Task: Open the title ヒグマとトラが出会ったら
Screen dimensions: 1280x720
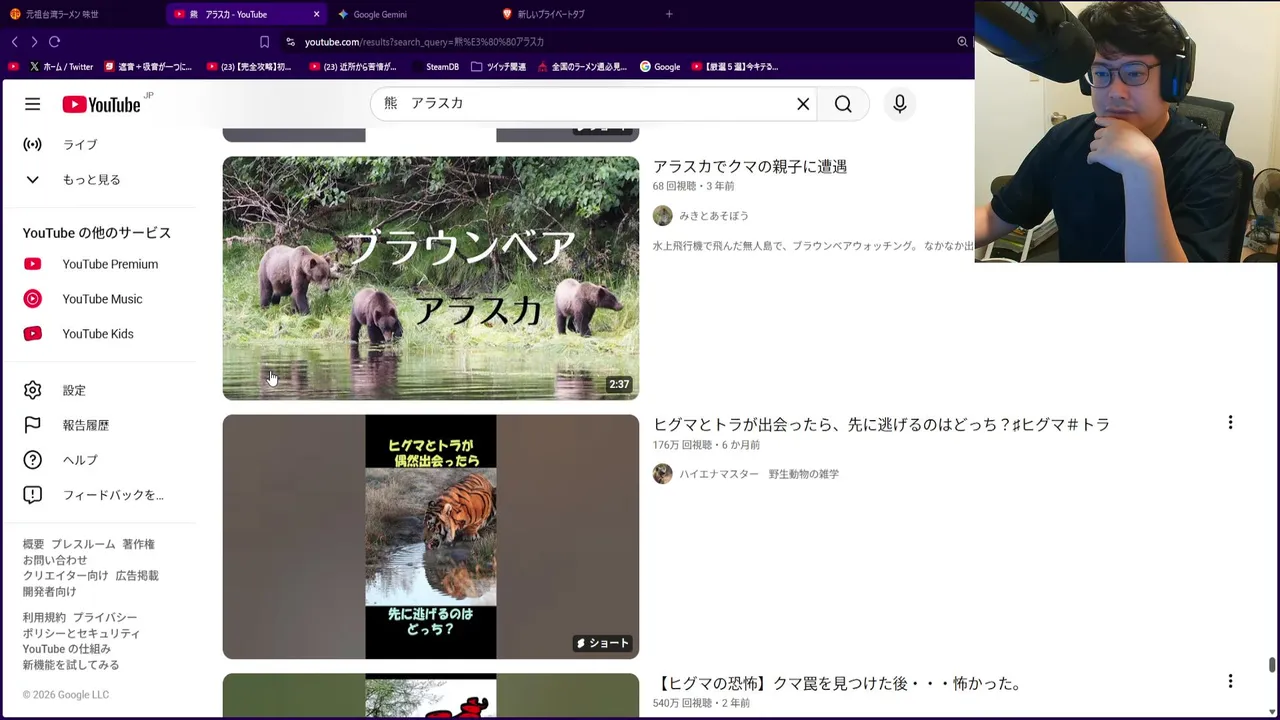Action: (881, 425)
